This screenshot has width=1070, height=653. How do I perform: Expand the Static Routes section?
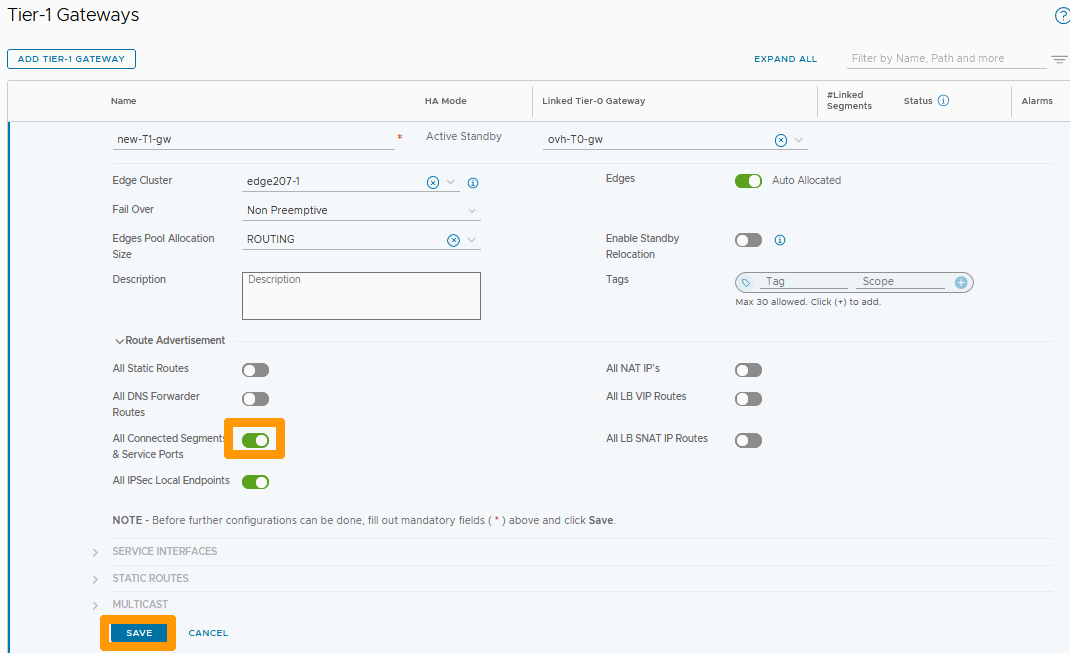pyautogui.click(x=150, y=578)
